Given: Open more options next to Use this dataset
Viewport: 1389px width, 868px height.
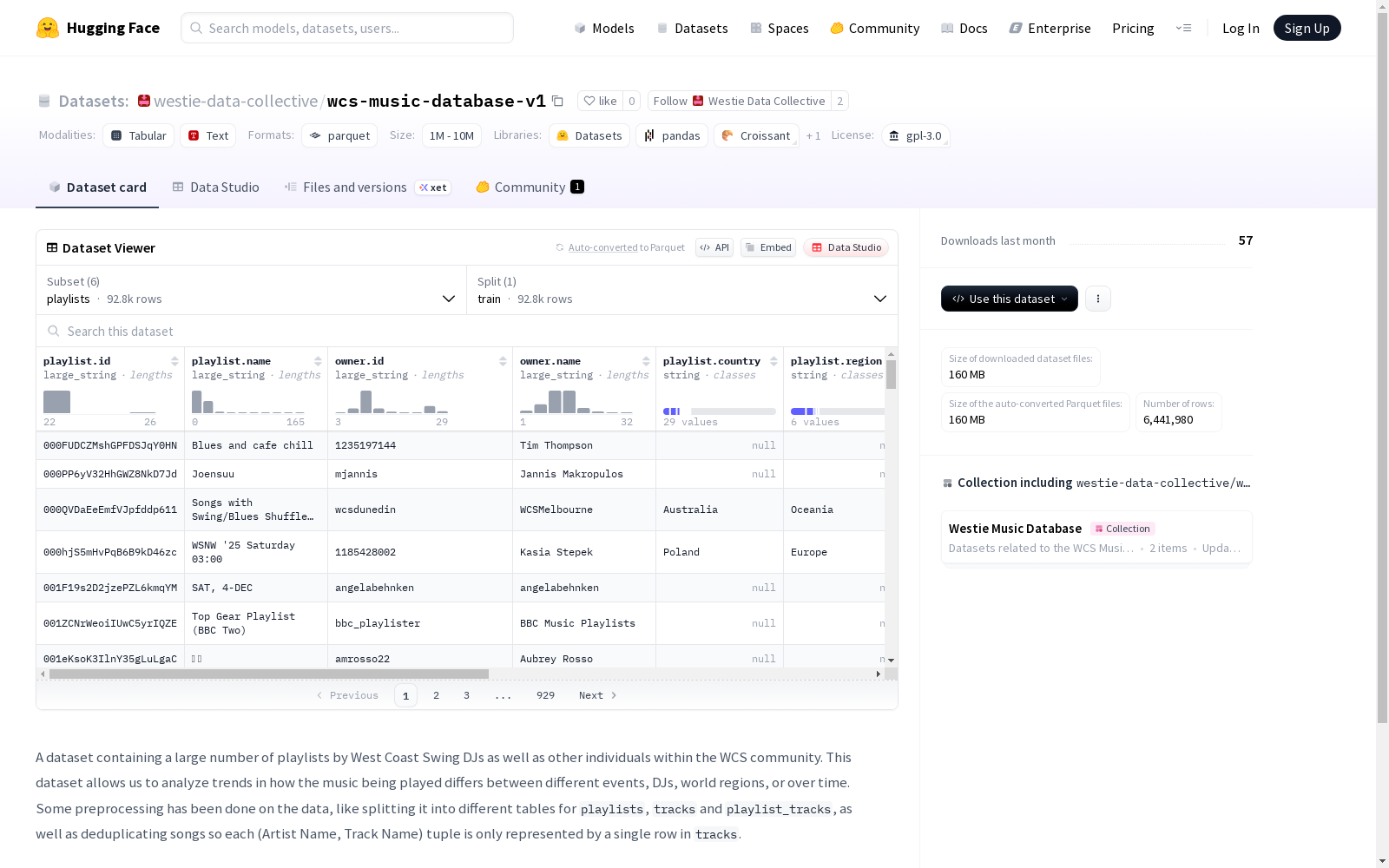Looking at the screenshot, I should [x=1098, y=299].
